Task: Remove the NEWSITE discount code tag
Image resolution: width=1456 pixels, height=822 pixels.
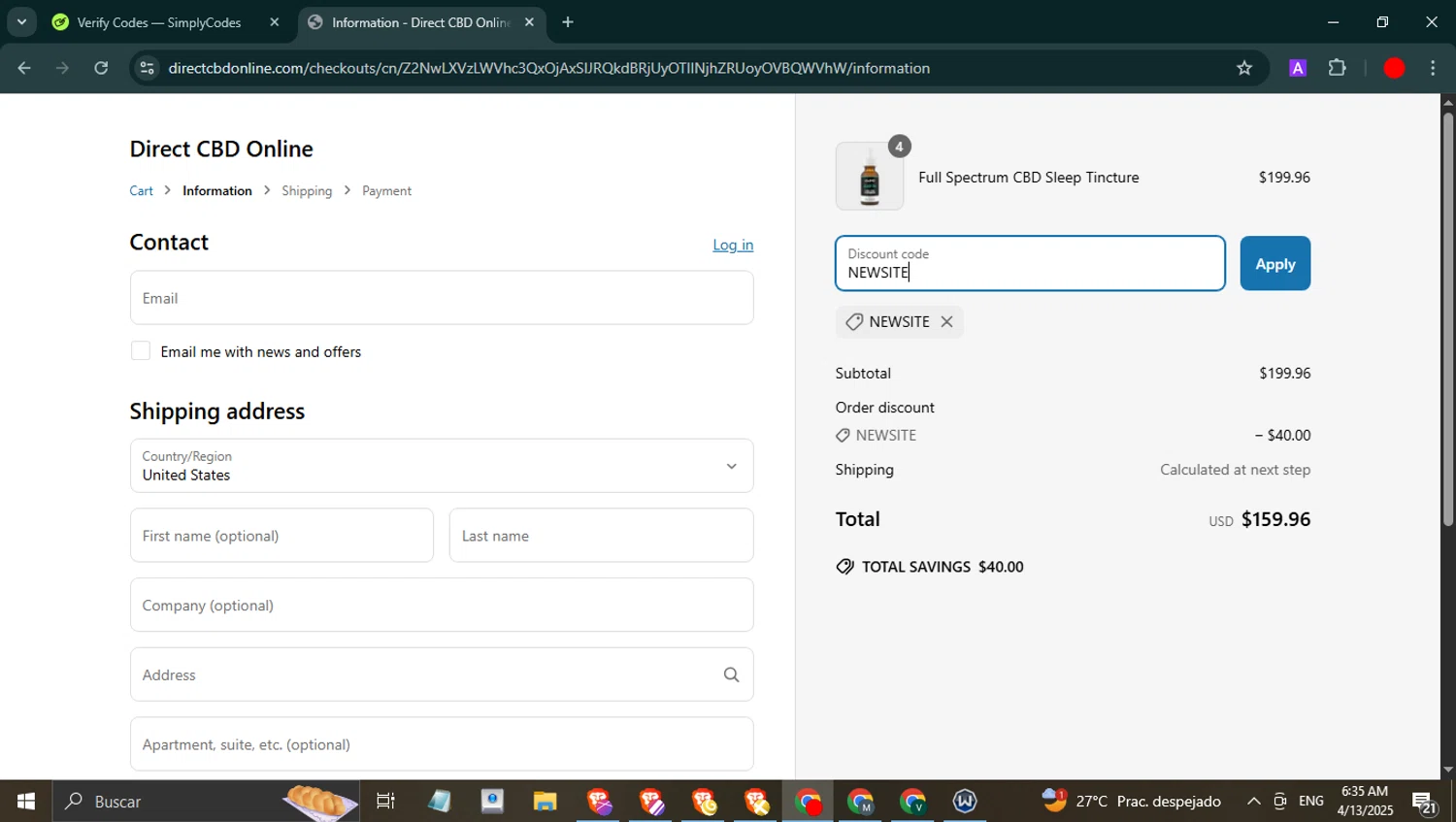Action: pyautogui.click(x=946, y=321)
